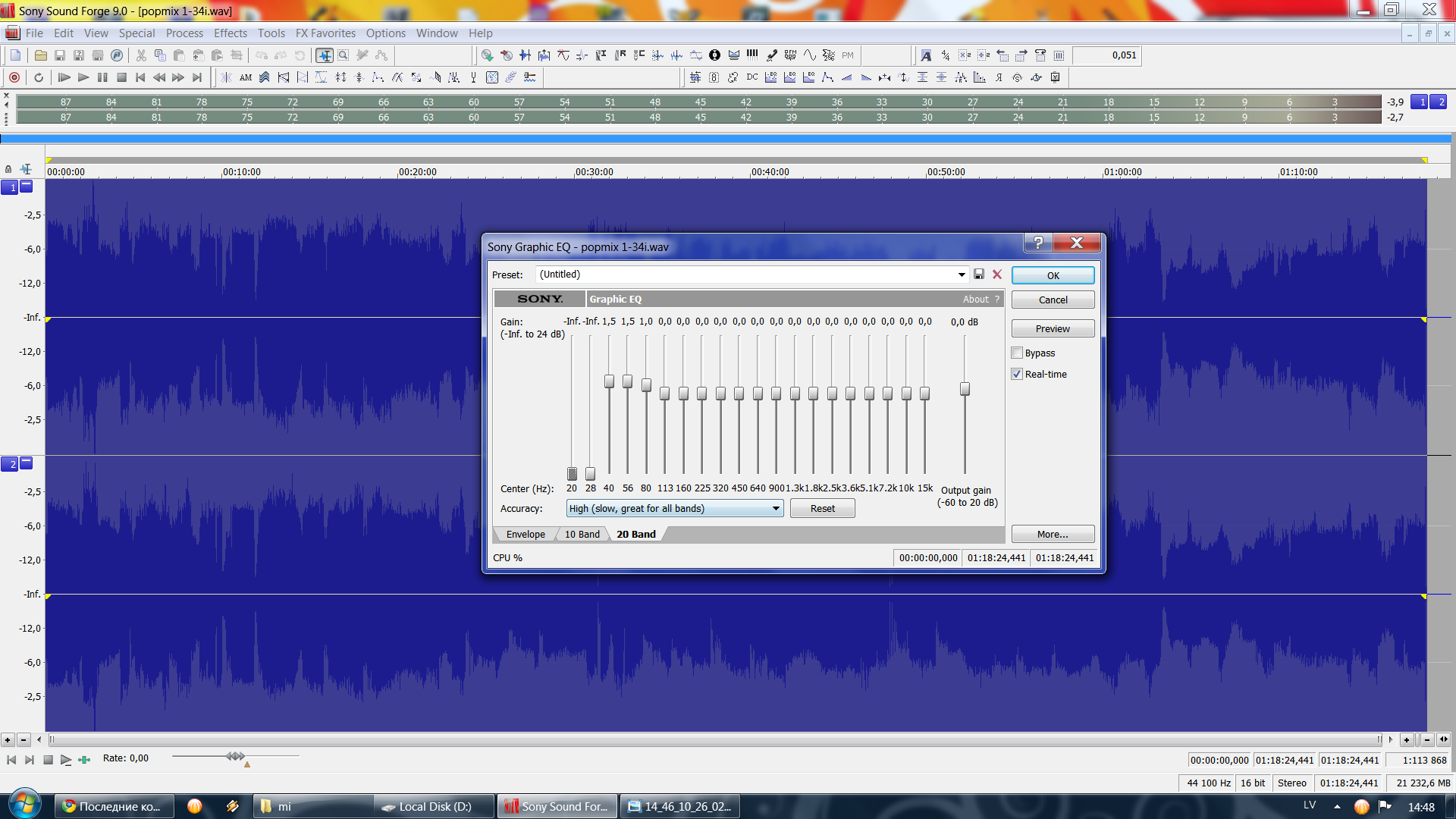Open the Preset dropdown

tap(962, 275)
